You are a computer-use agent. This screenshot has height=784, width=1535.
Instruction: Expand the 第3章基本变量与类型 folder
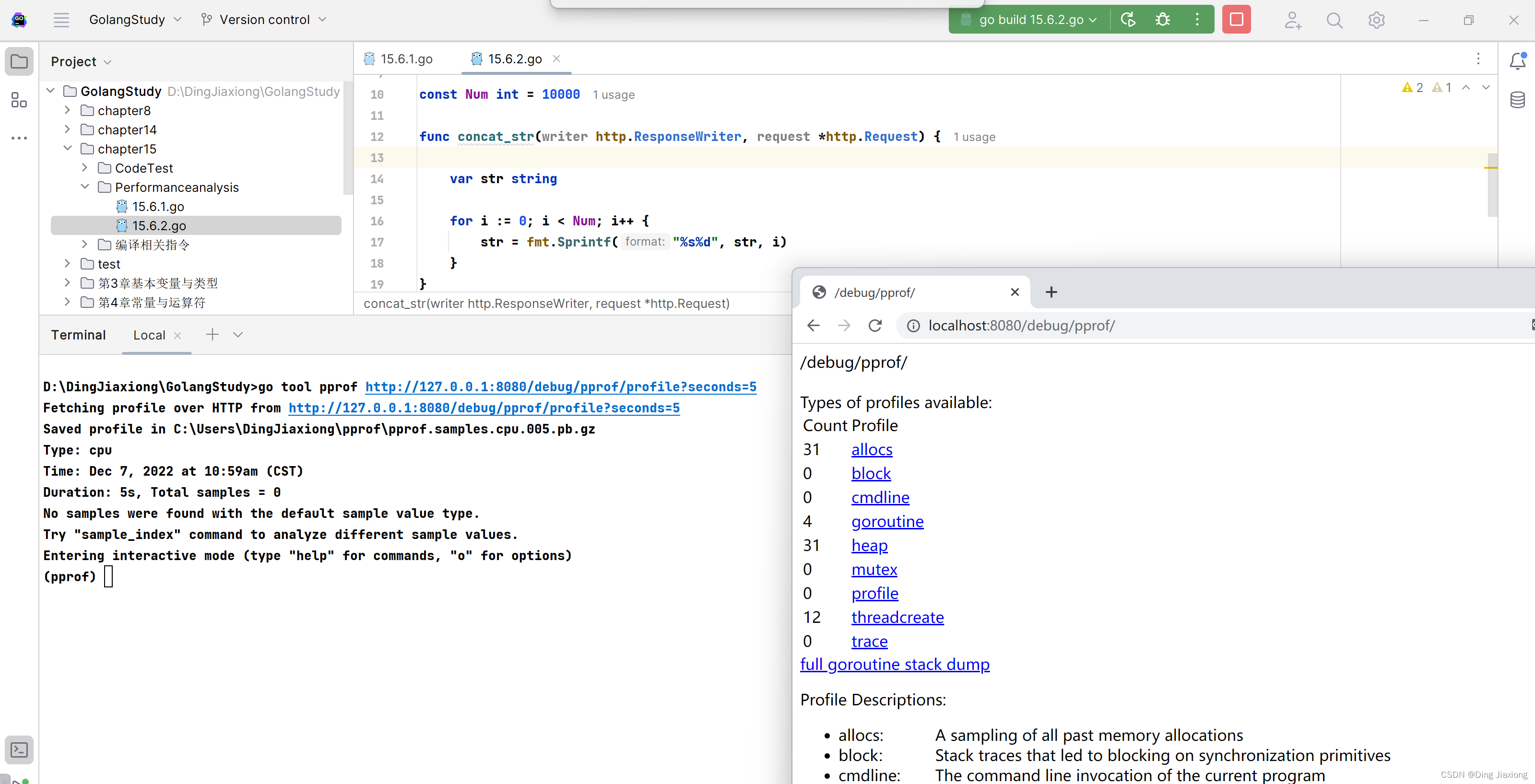click(67, 282)
